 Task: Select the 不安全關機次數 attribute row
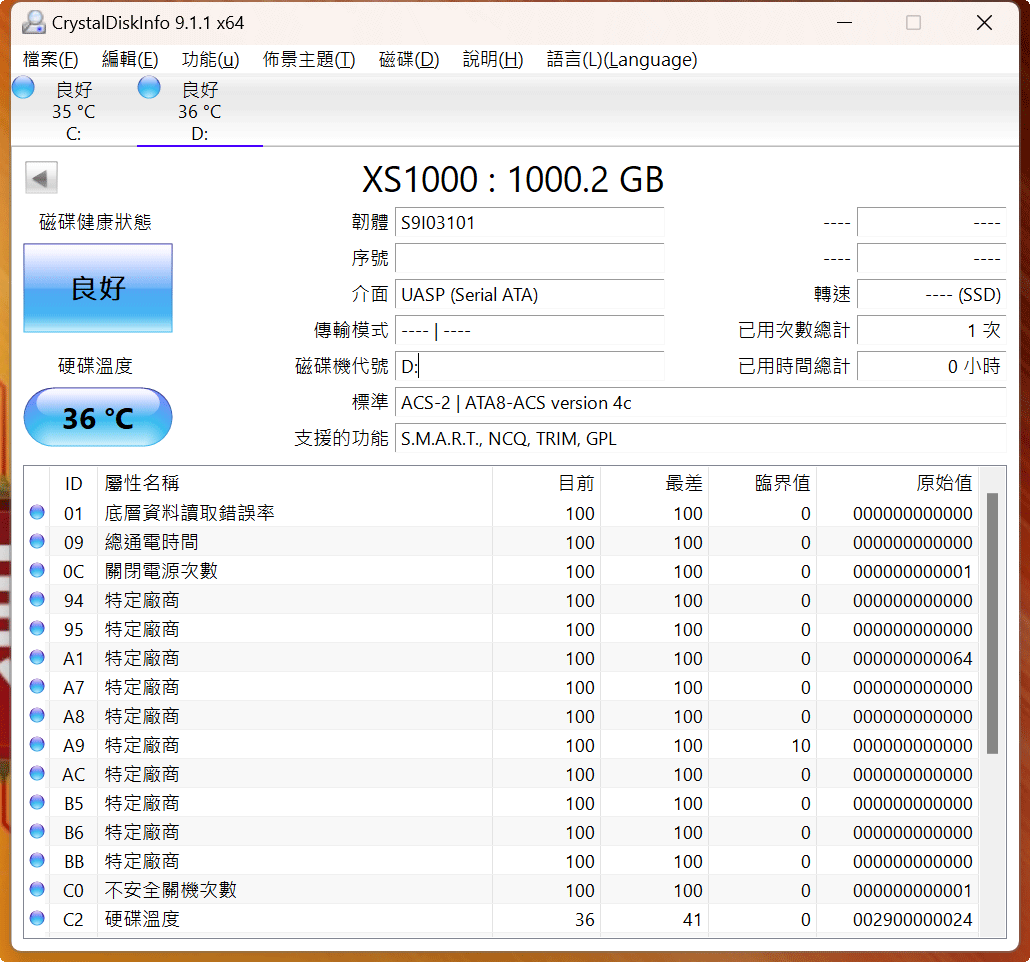[501, 890]
